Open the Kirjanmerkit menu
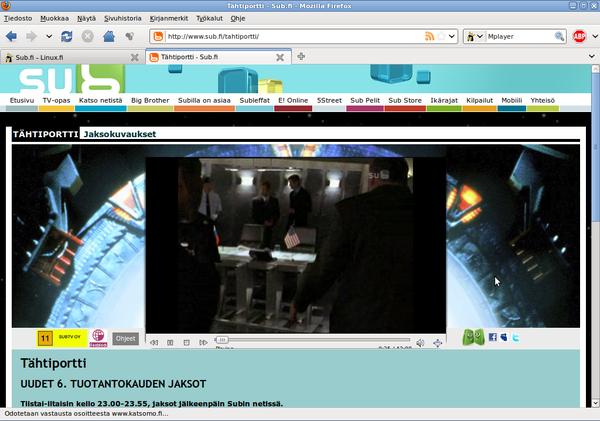 [169, 18]
